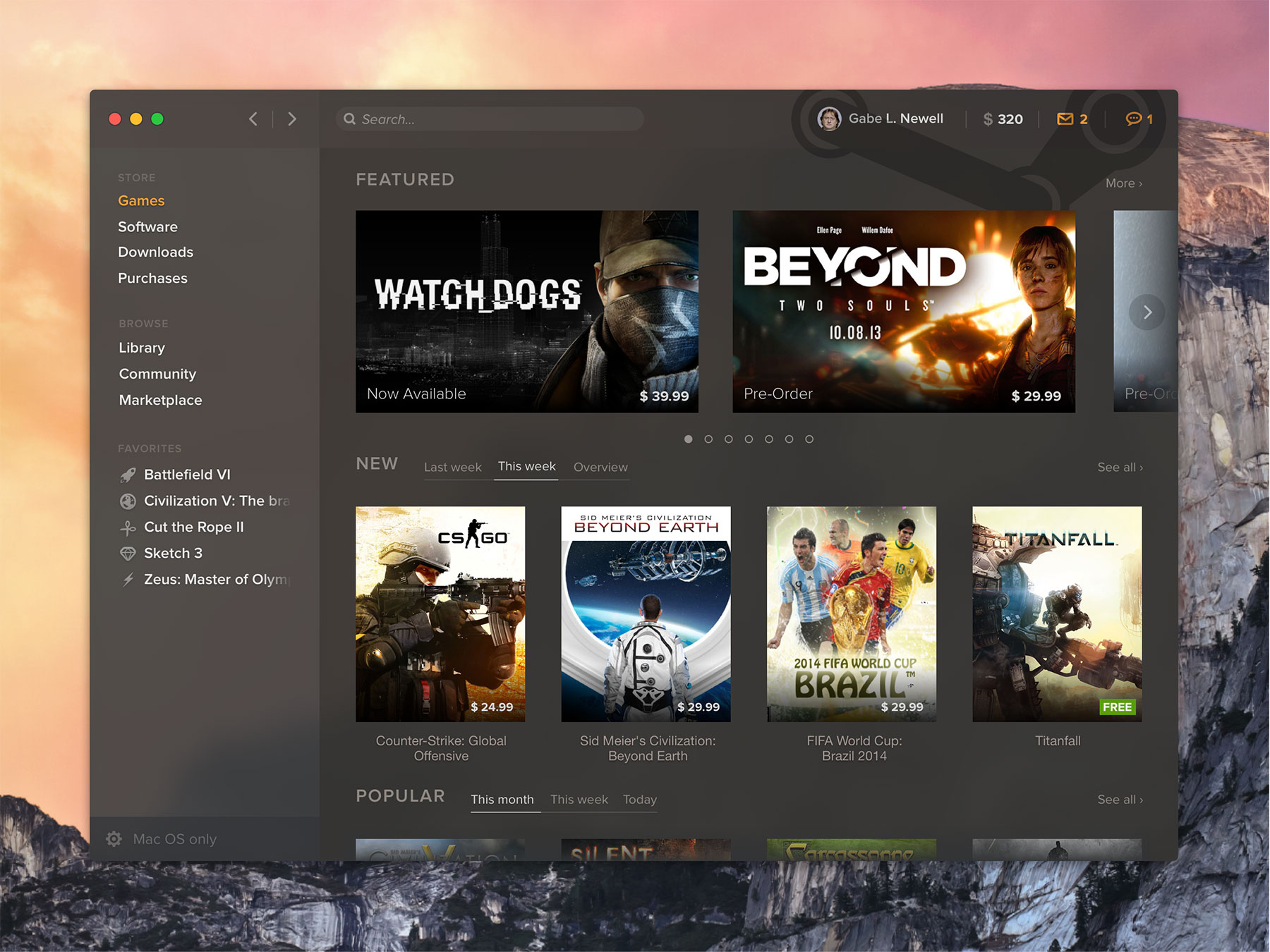Open Sketch 3 using its diamond icon
The height and width of the screenshot is (952, 1270).
[x=128, y=553]
